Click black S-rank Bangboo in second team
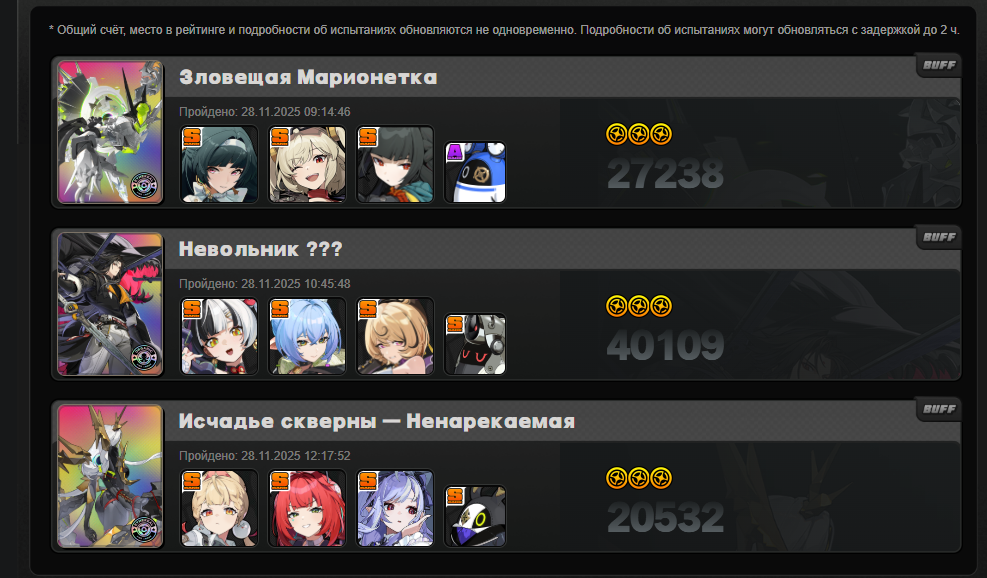Image resolution: width=987 pixels, height=578 pixels. coord(475,344)
